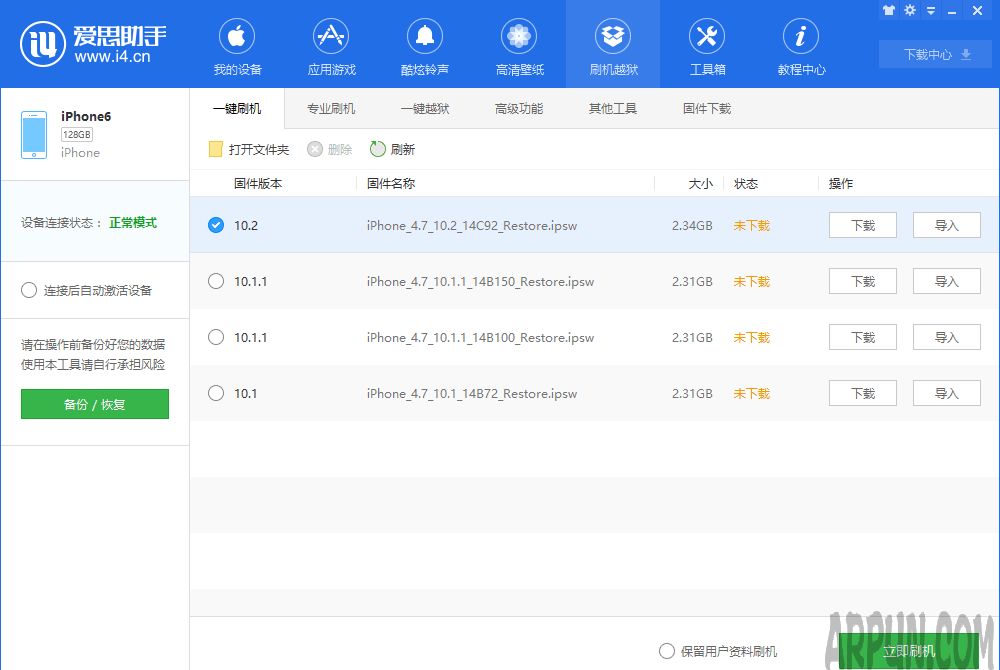Screen dimensions: 1000x670
Task: Open the 工具箱 (Toolbox) section
Action: (x=707, y=44)
